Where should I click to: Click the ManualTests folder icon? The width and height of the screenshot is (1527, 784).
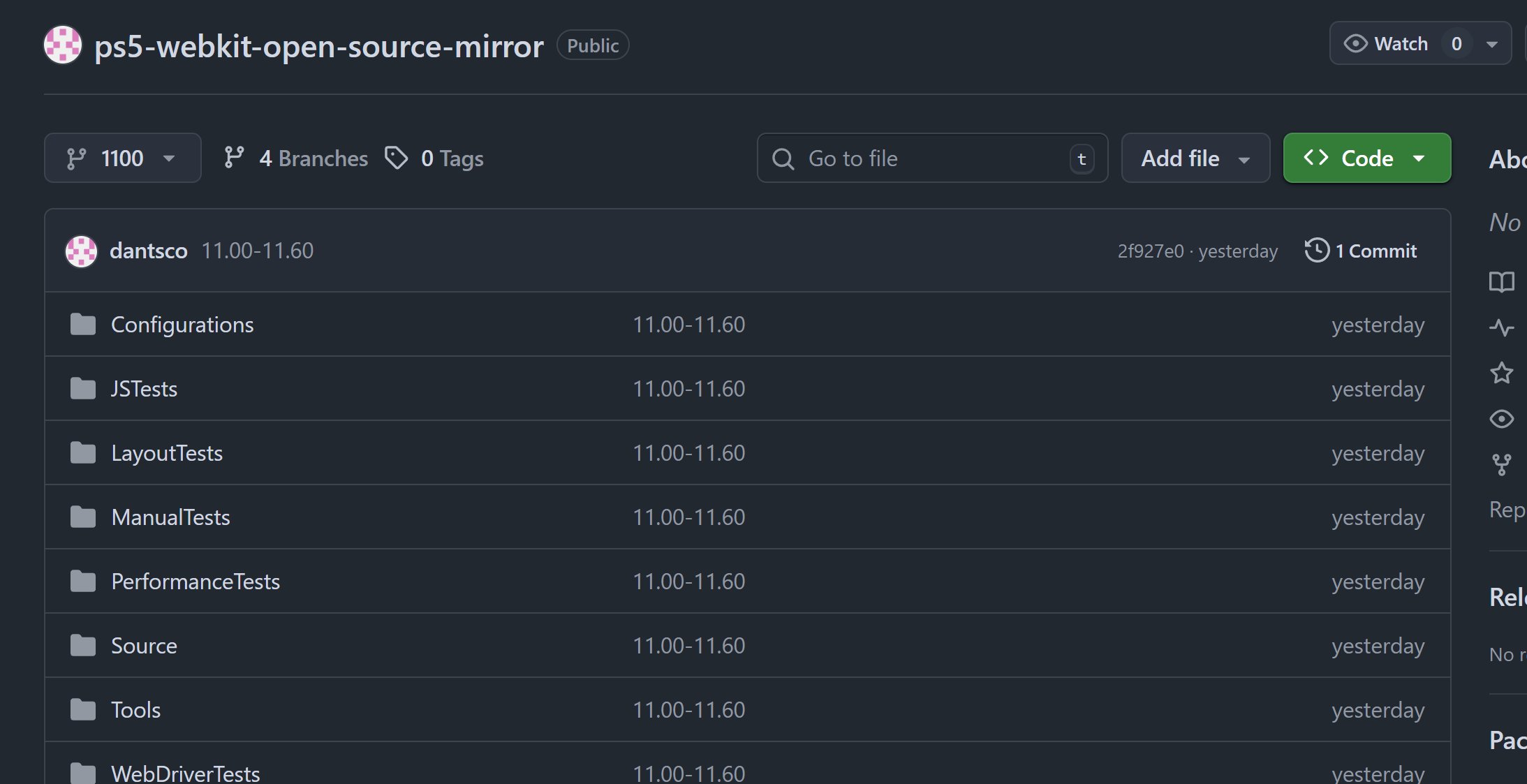point(83,517)
